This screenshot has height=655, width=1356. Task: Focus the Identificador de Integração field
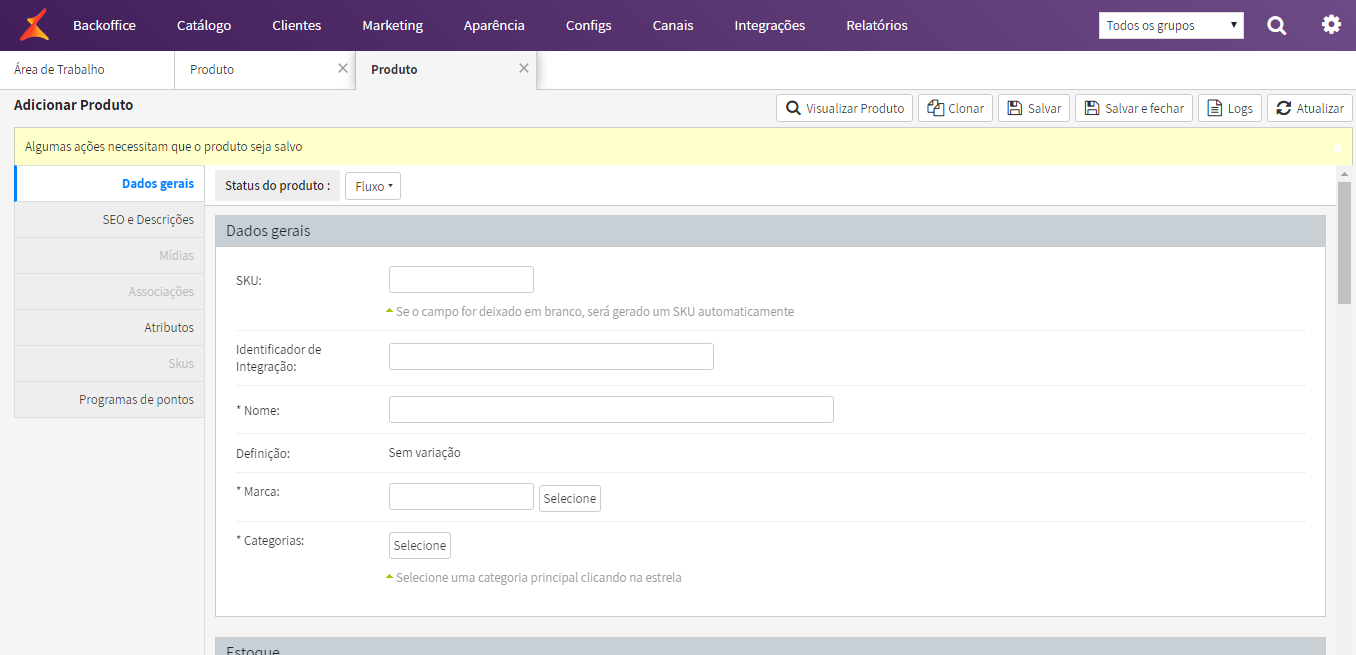(551, 356)
